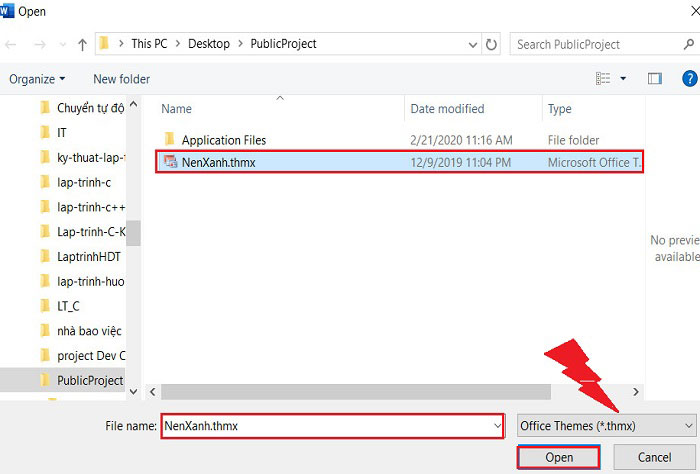The width and height of the screenshot is (700, 474).
Task: Sort files by Date modified column
Action: (x=447, y=109)
